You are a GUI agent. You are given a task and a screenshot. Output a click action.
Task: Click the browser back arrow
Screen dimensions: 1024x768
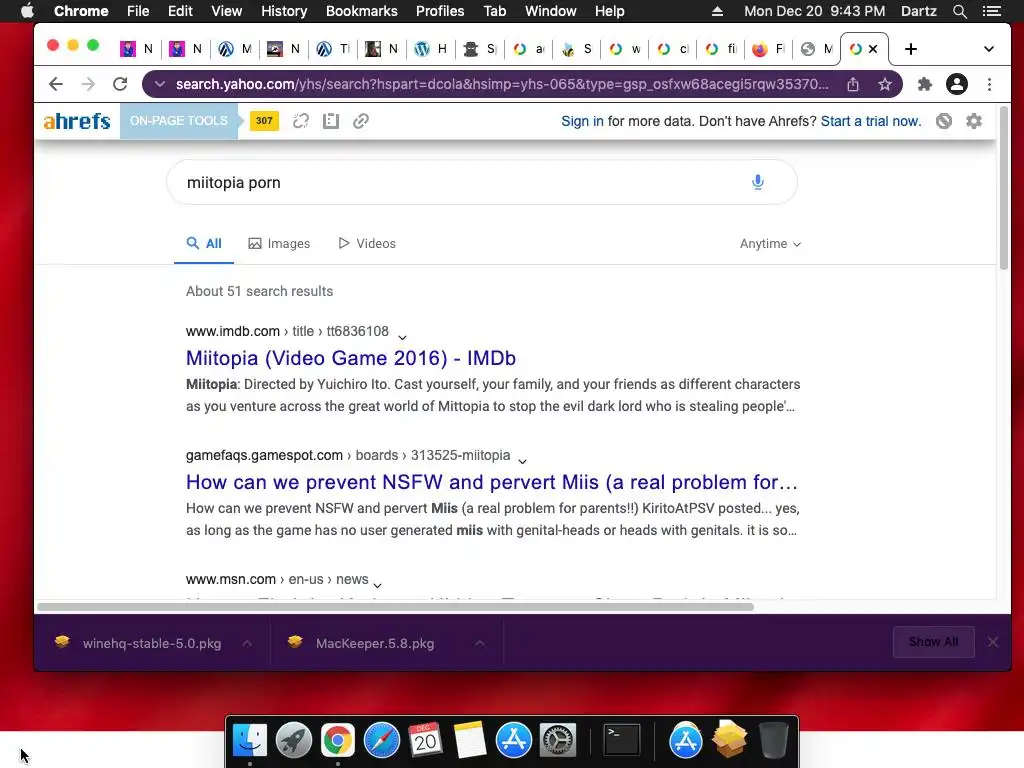[56, 84]
